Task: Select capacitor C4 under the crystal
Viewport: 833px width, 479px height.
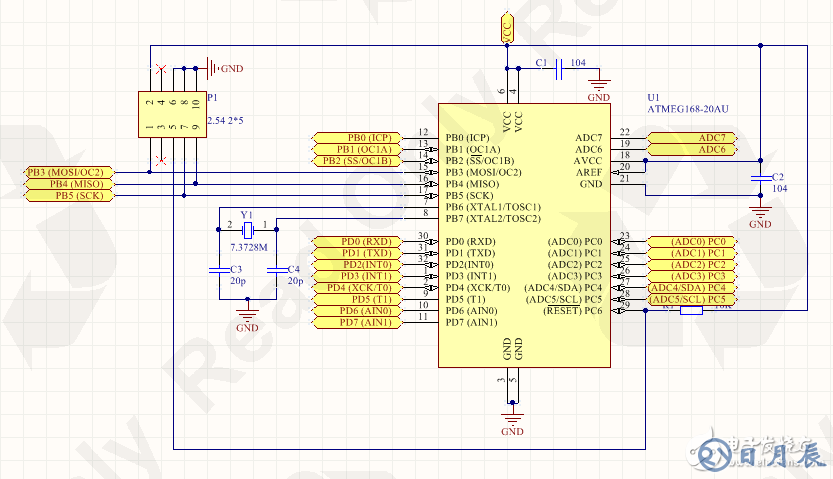Action: coord(275,270)
